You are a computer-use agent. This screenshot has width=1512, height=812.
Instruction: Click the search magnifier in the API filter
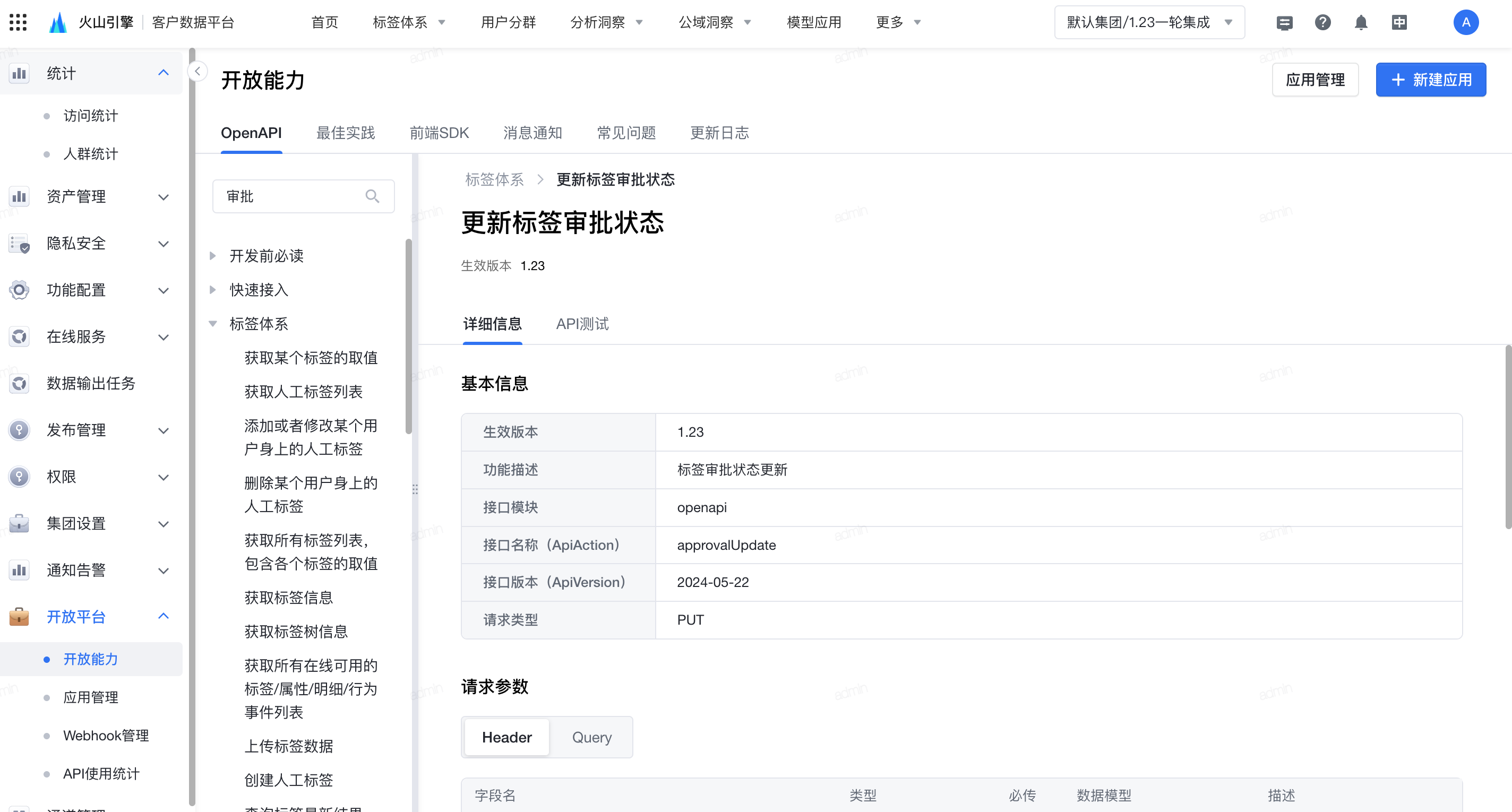point(372,196)
